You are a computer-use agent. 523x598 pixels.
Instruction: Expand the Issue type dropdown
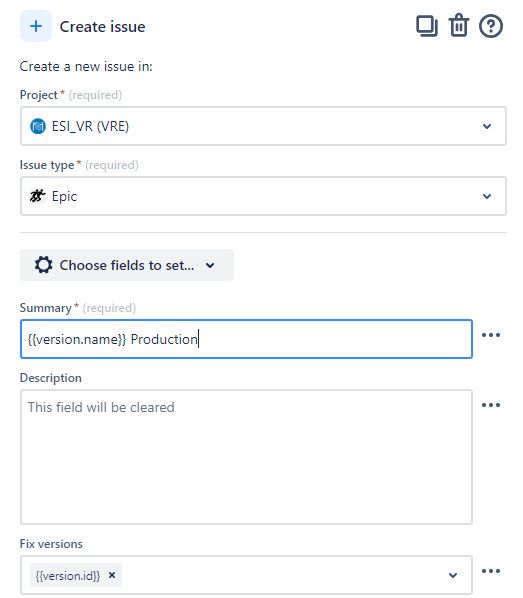click(x=487, y=196)
